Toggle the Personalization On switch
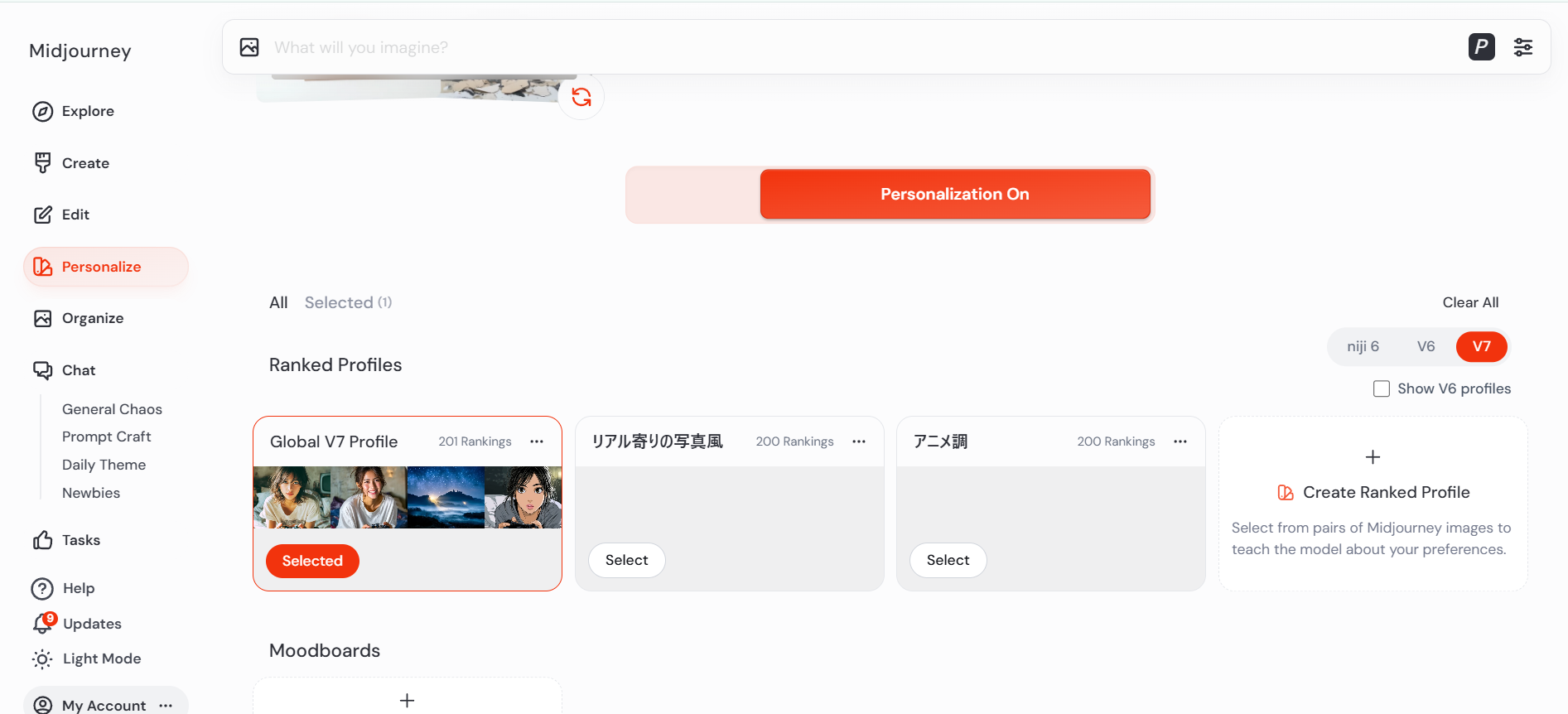 tap(890, 195)
